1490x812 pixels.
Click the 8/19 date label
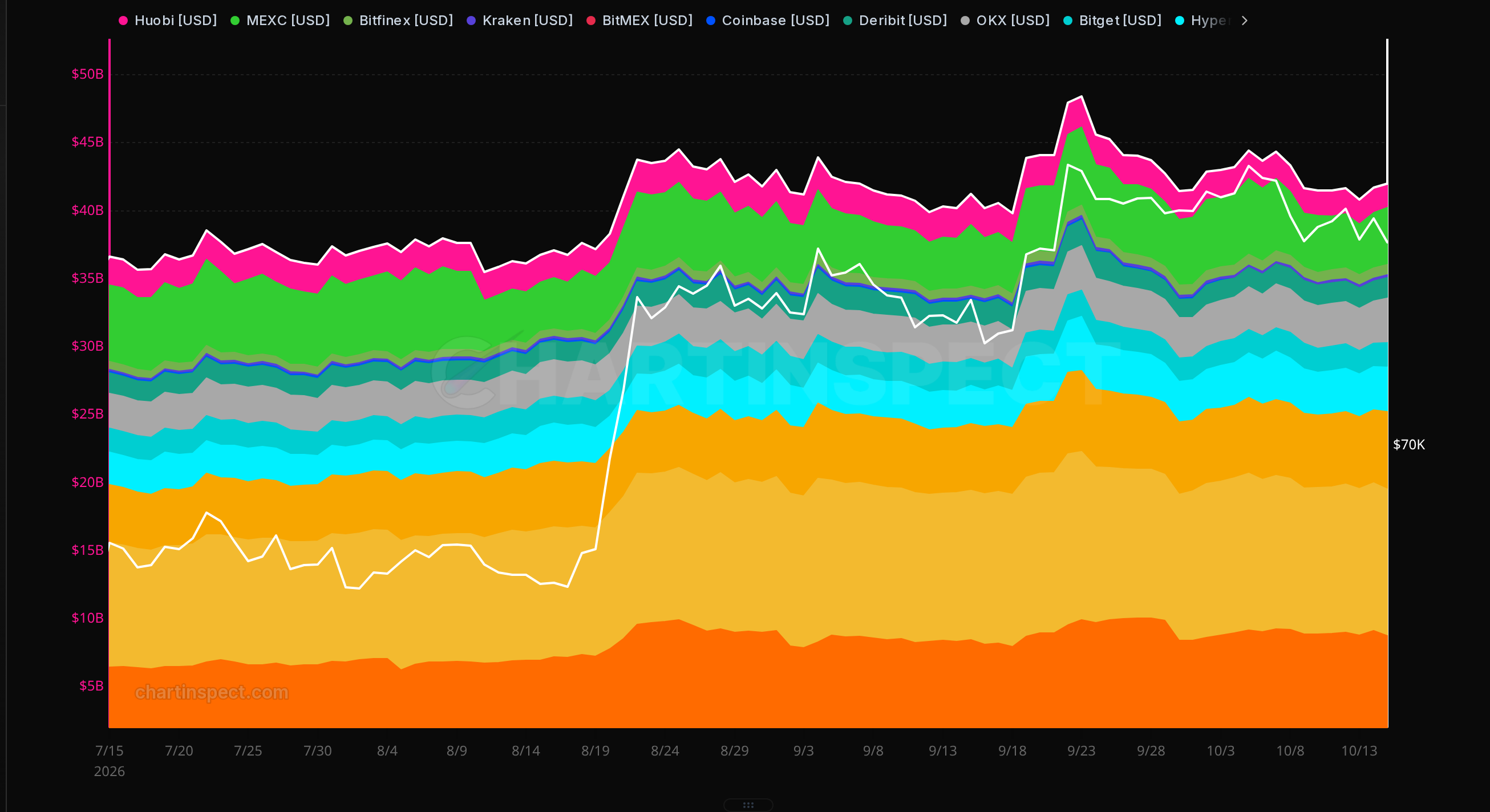595,750
